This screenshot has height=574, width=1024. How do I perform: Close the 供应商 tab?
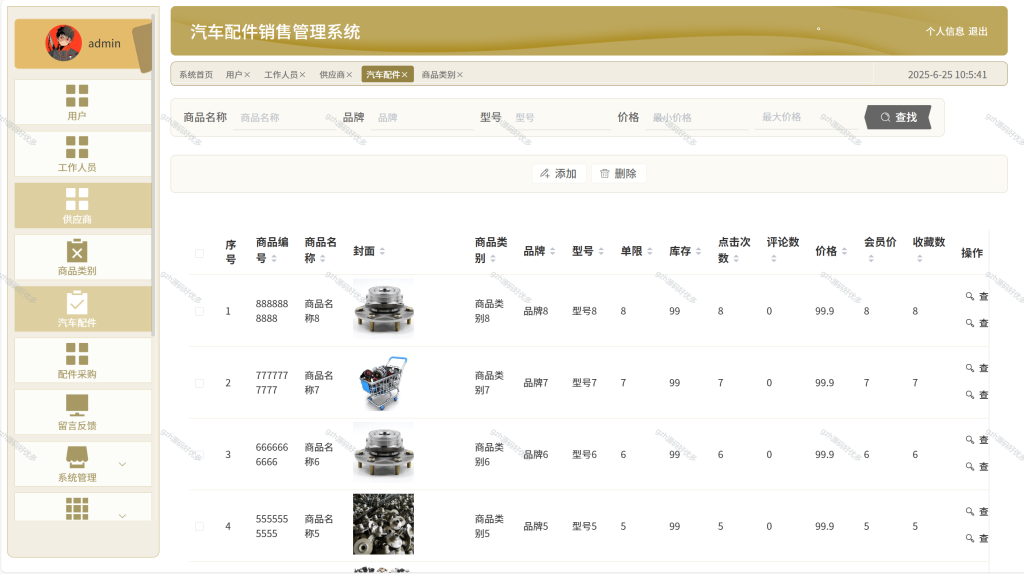349,75
